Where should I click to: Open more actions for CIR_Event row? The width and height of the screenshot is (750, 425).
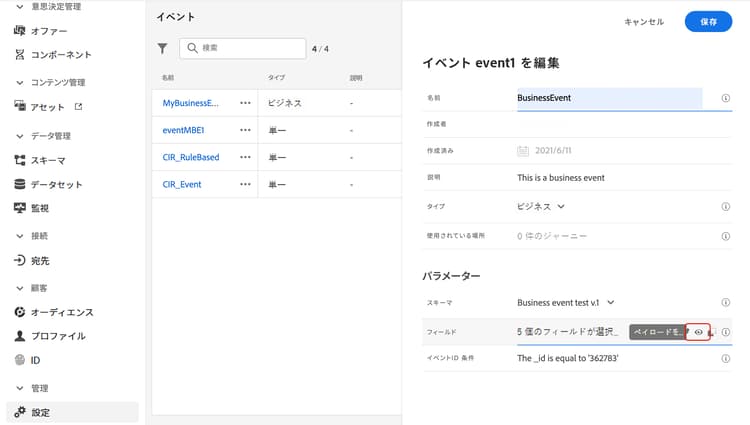coord(245,185)
